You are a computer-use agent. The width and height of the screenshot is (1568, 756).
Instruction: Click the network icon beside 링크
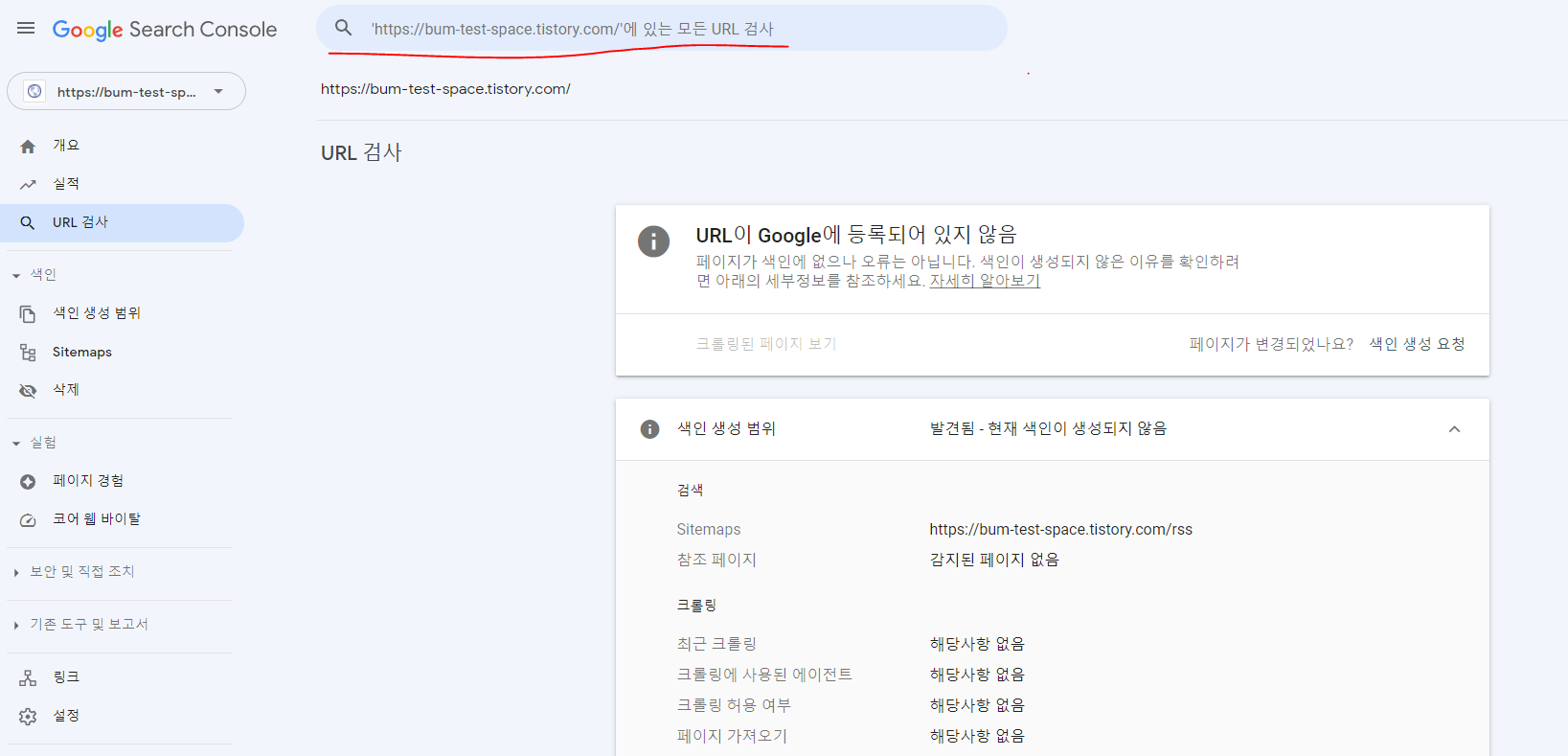(x=28, y=678)
